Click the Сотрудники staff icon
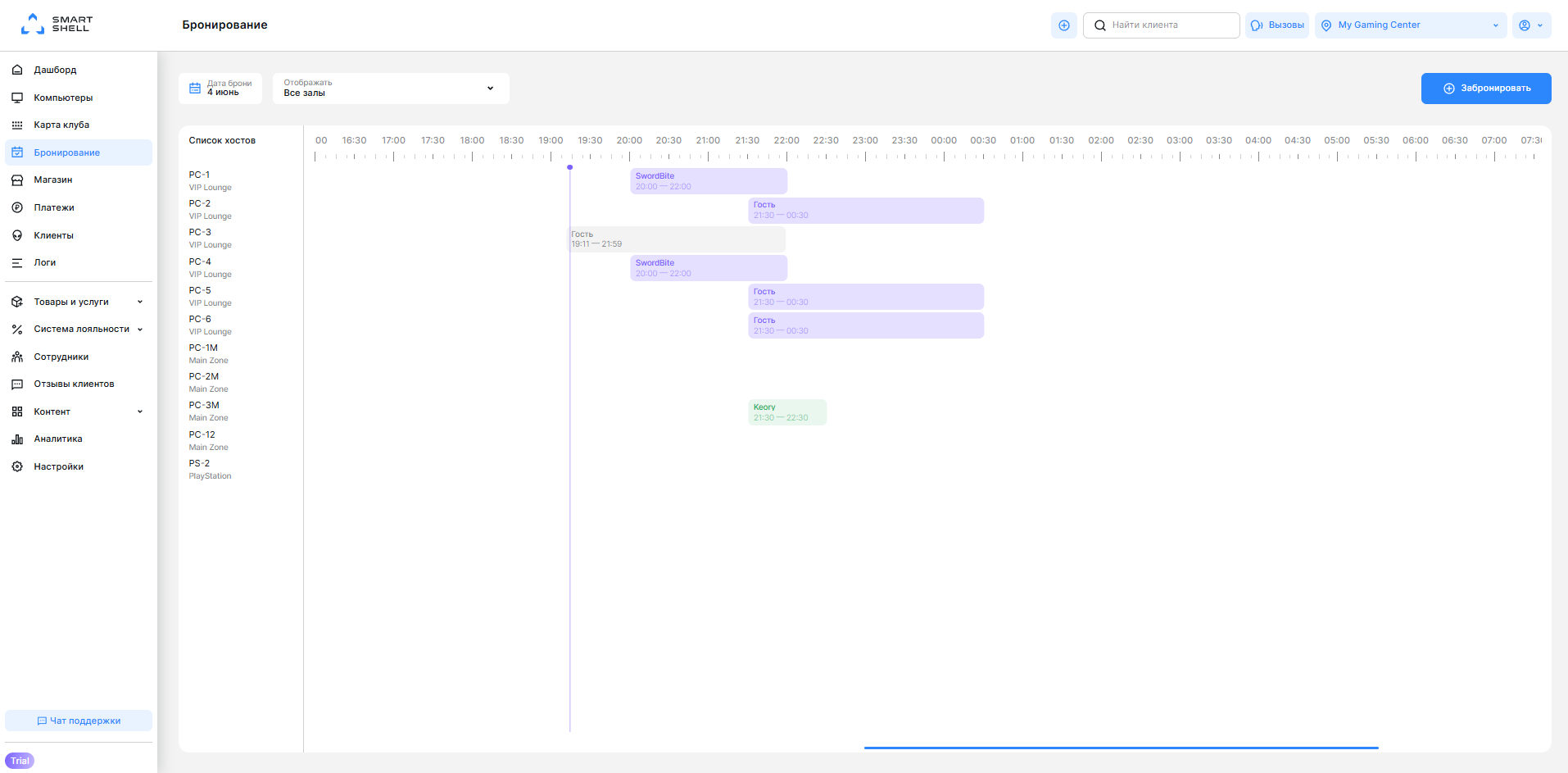The height and width of the screenshot is (773, 1568). tap(17, 357)
